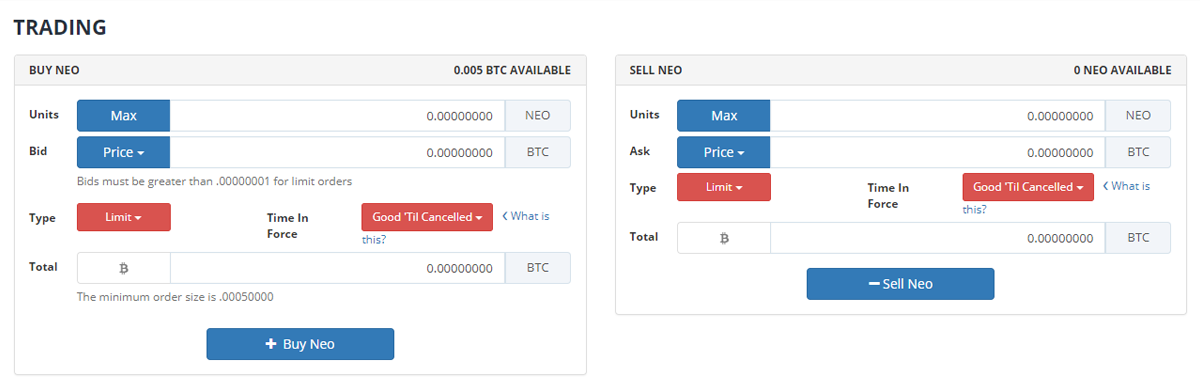1200x390 pixels.
Task: Expand the Limit type dropdown in Buy panel
Action: coord(124,217)
